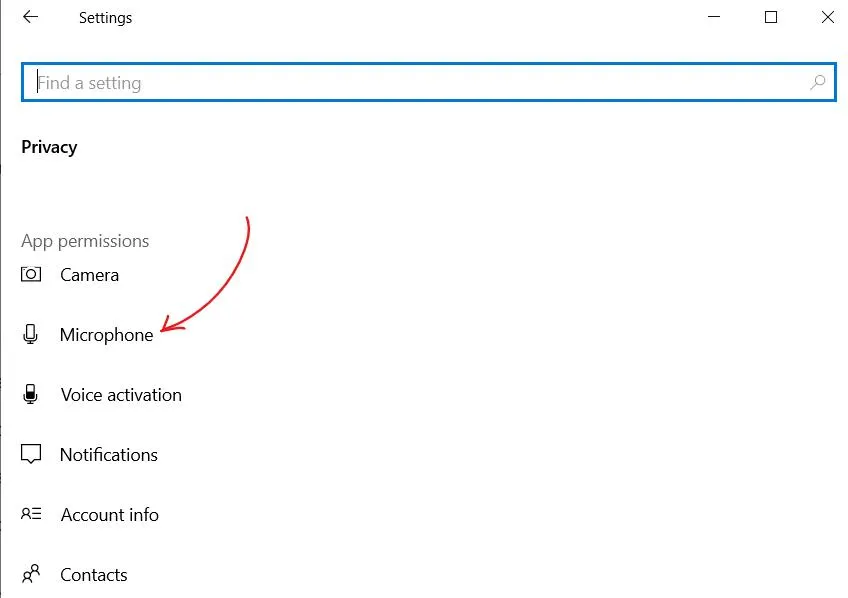Open the Microphone privacy settings

click(x=107, y=335)
